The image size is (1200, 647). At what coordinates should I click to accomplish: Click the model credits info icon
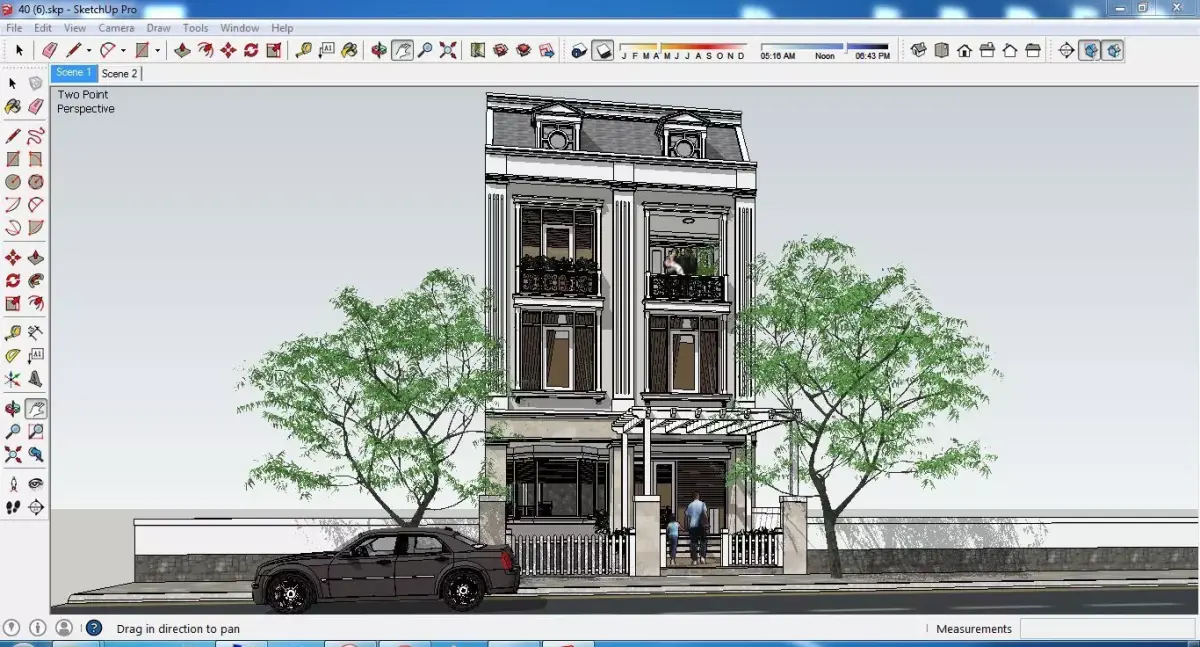tap(38, 628)
